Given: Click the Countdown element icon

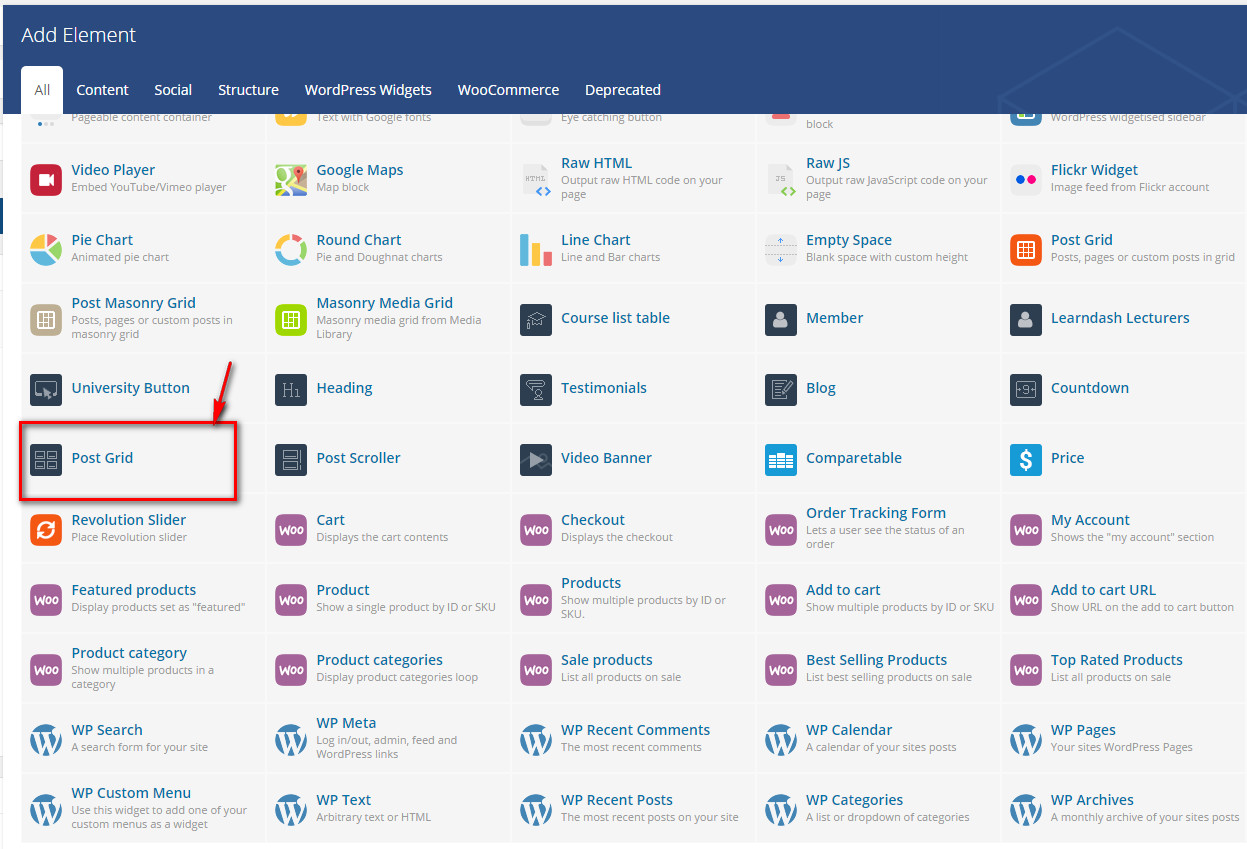Looking at the screenshot, I should (x=1026, y=390).
